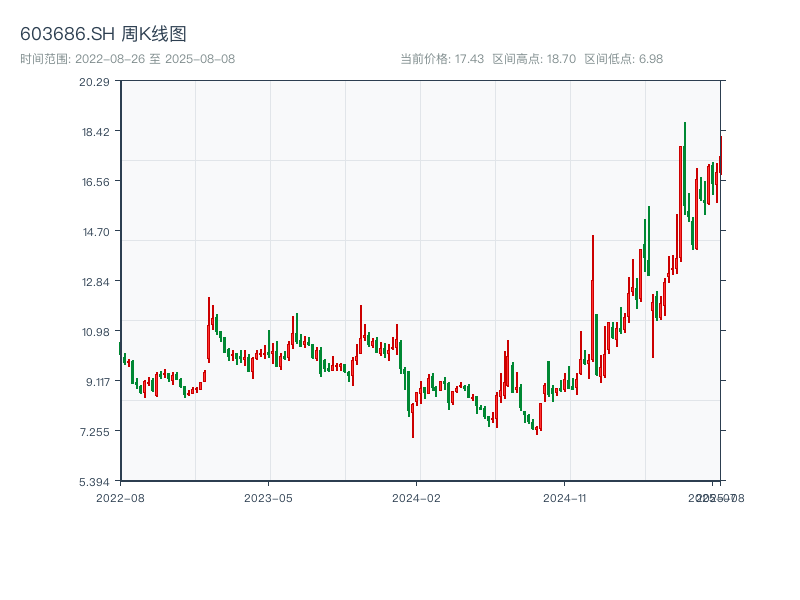Click the current price 当前价格: 17.43
The height and width of the screenshot is (600, 800).
click(442, 59)
